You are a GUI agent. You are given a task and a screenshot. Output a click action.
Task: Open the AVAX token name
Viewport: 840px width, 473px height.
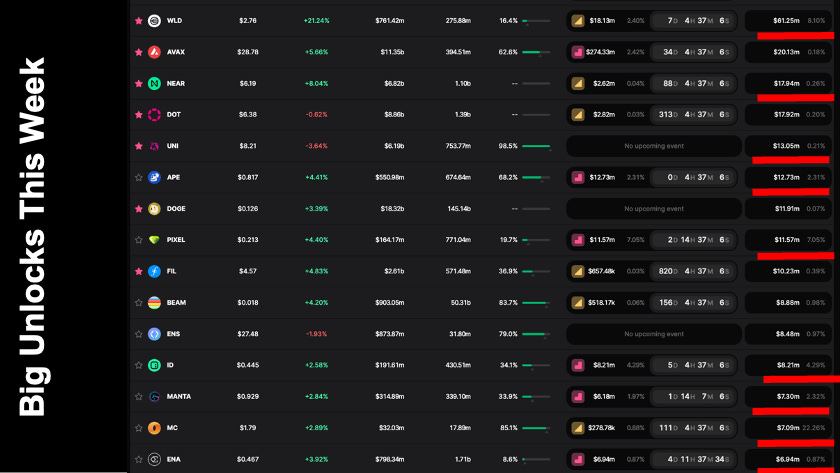click(x=176, y=52)
